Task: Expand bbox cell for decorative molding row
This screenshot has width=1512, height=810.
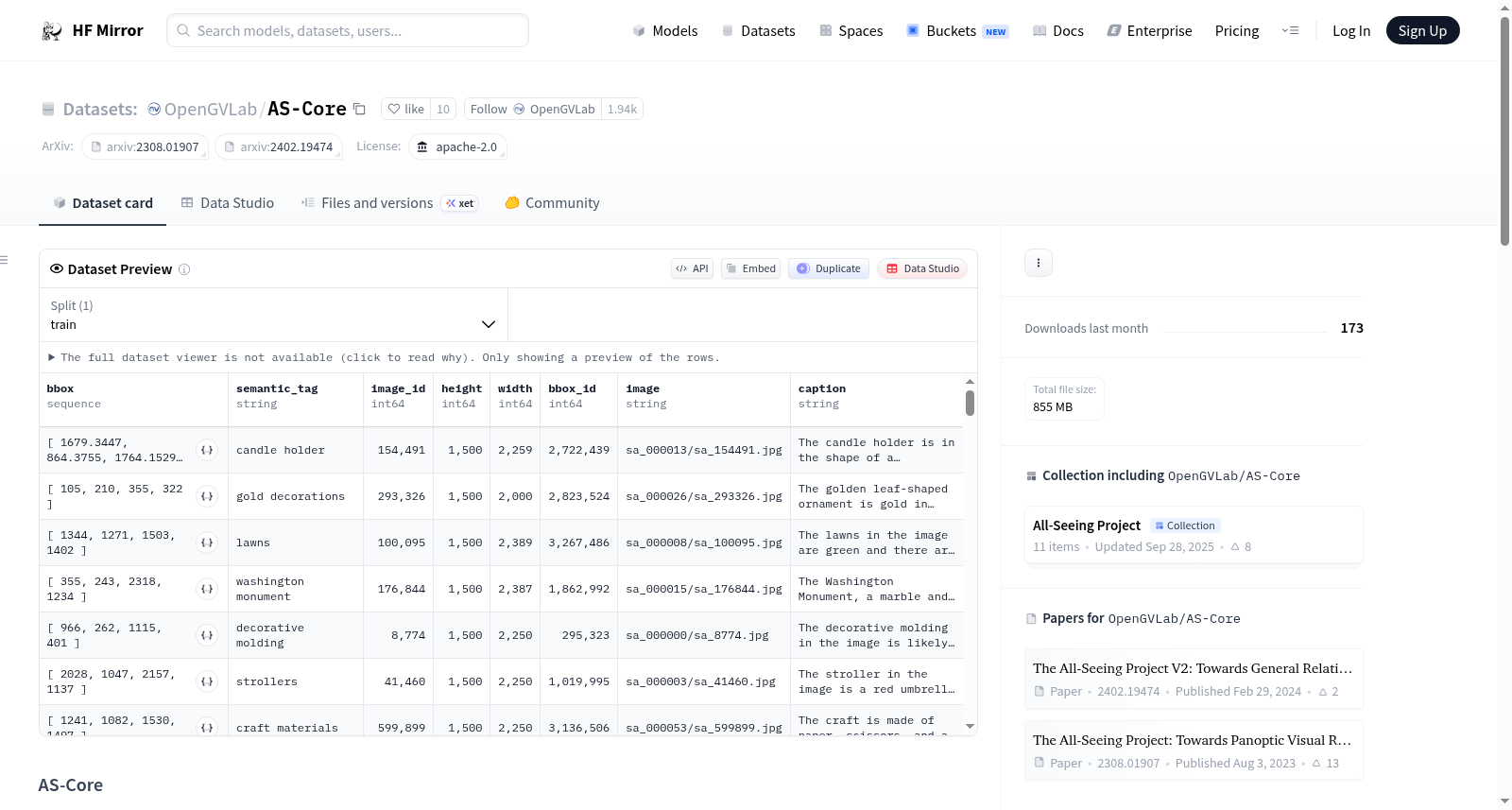Action: click(207, 635)
